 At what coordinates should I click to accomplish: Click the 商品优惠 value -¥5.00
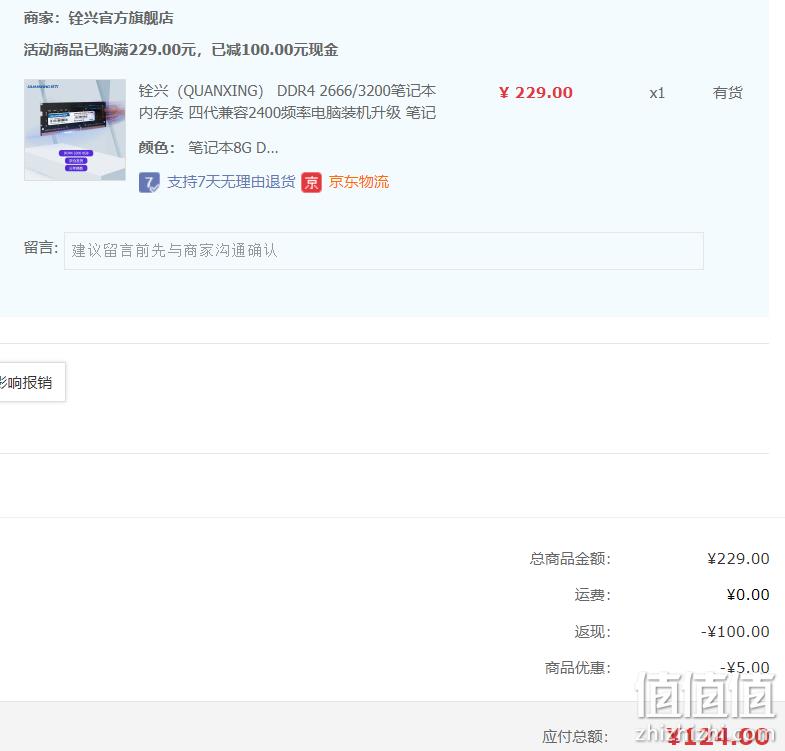[744, 667]
